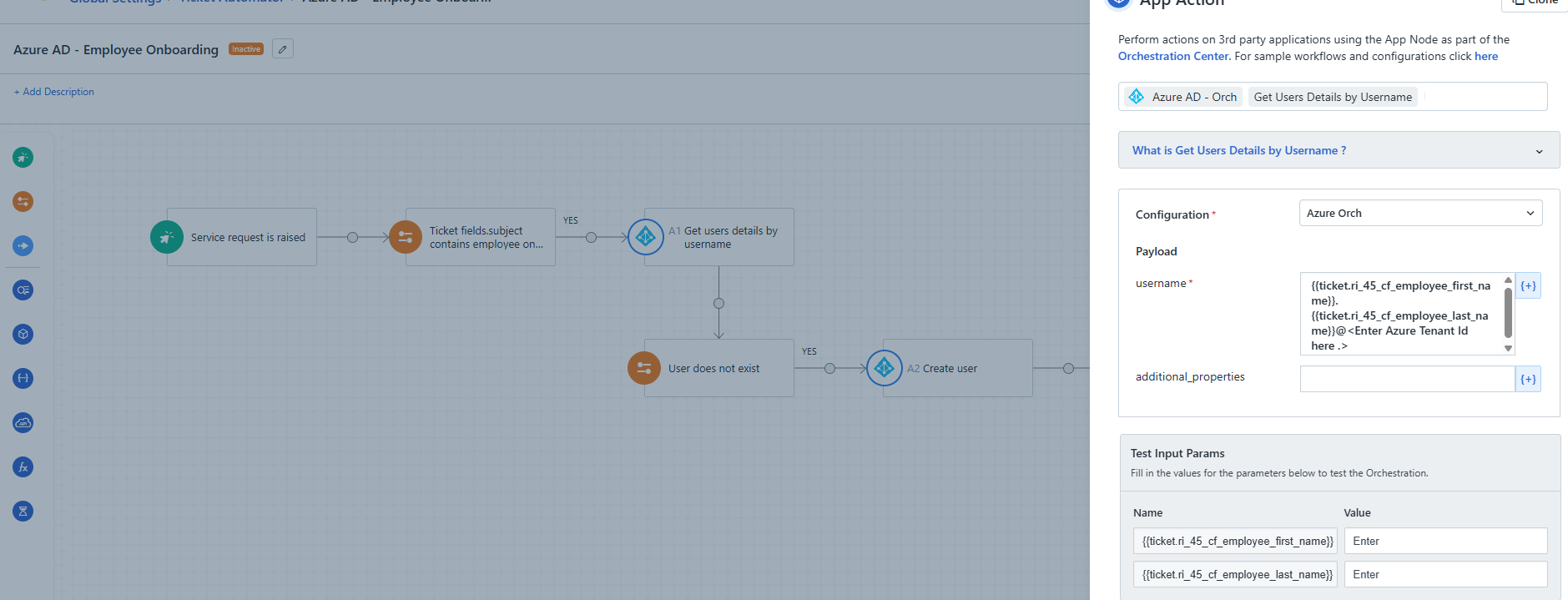Select Service request is raised node

pos(242,237)
